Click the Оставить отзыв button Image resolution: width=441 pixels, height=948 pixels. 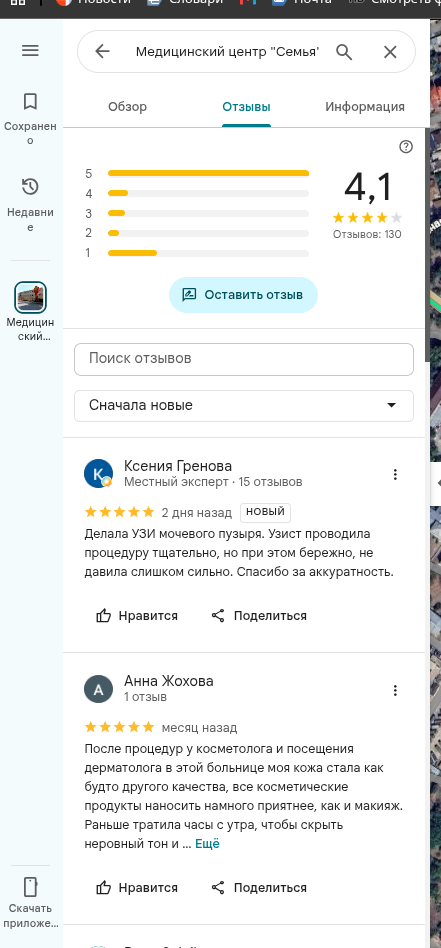243,295
